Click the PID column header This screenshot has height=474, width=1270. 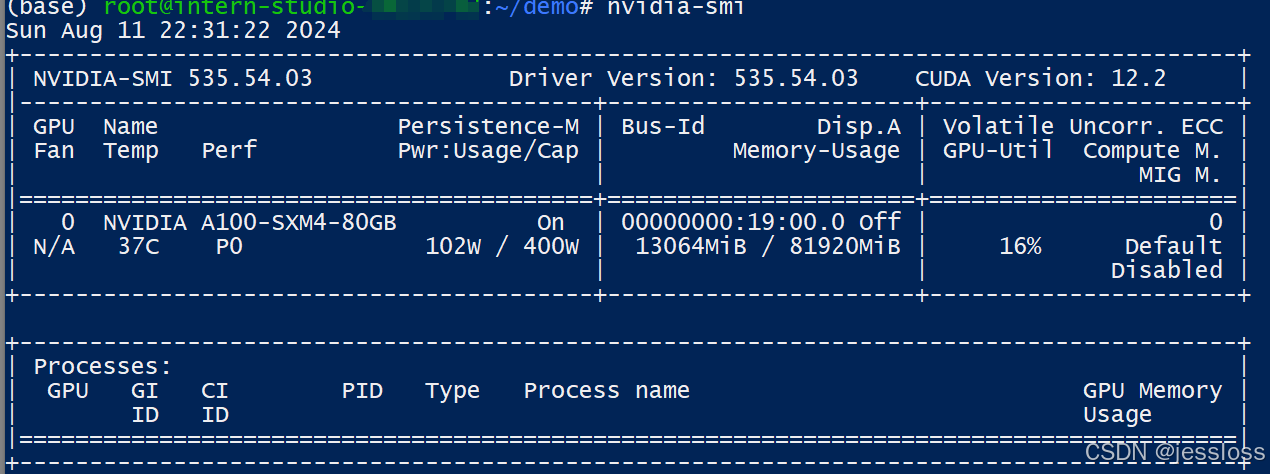click(x=362, y=390)
